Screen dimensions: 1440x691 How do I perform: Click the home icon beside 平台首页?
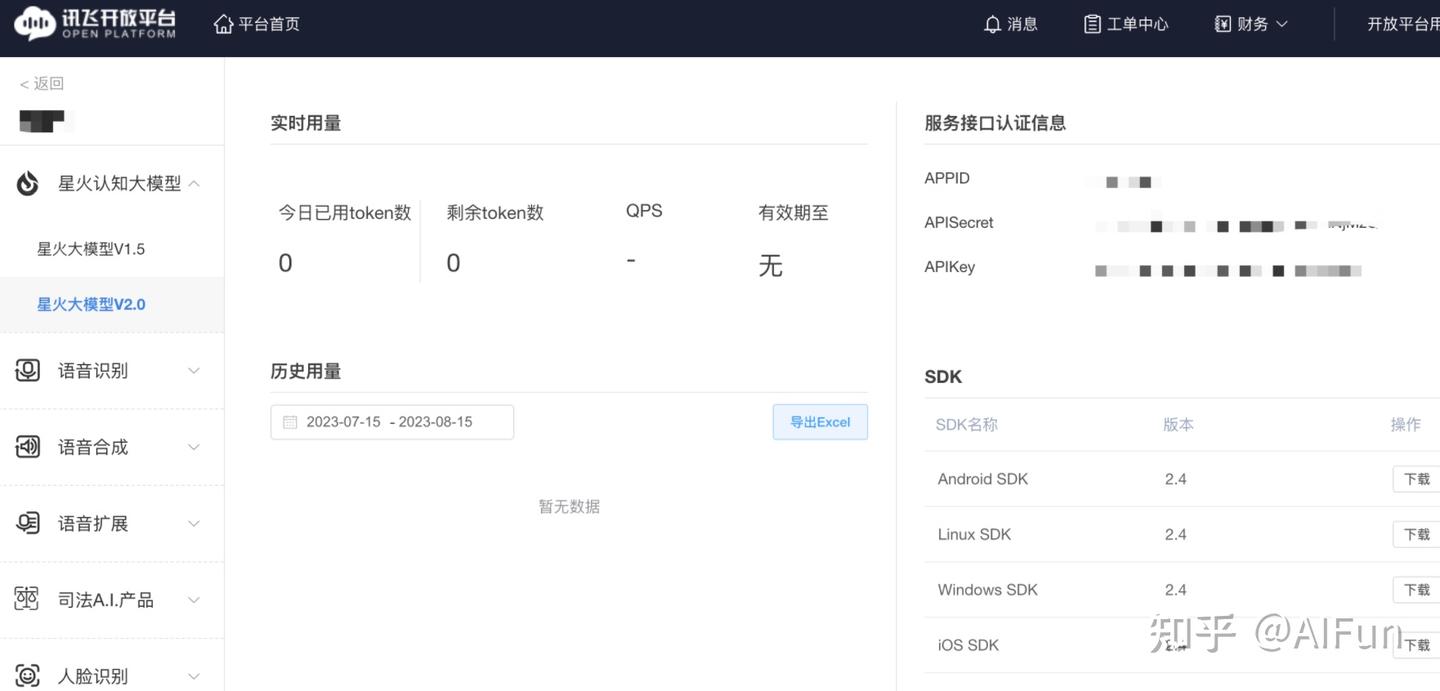point(223,23)
